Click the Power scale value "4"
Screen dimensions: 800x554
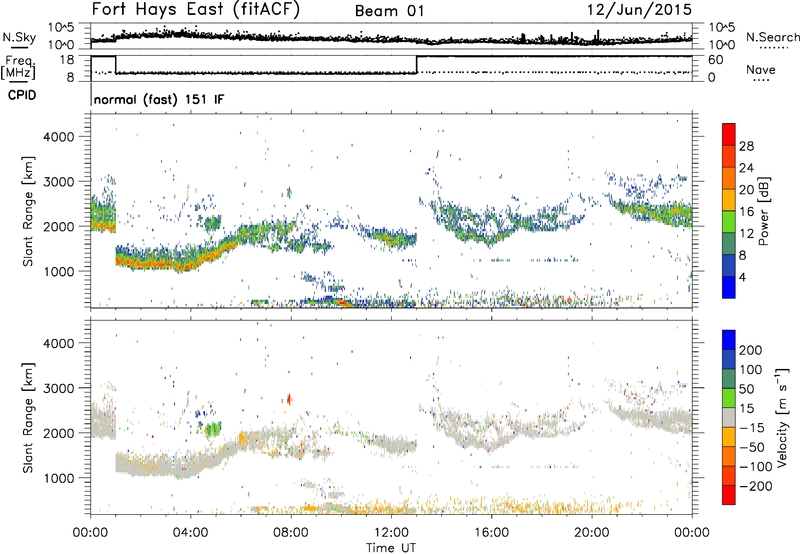(742, 277)
